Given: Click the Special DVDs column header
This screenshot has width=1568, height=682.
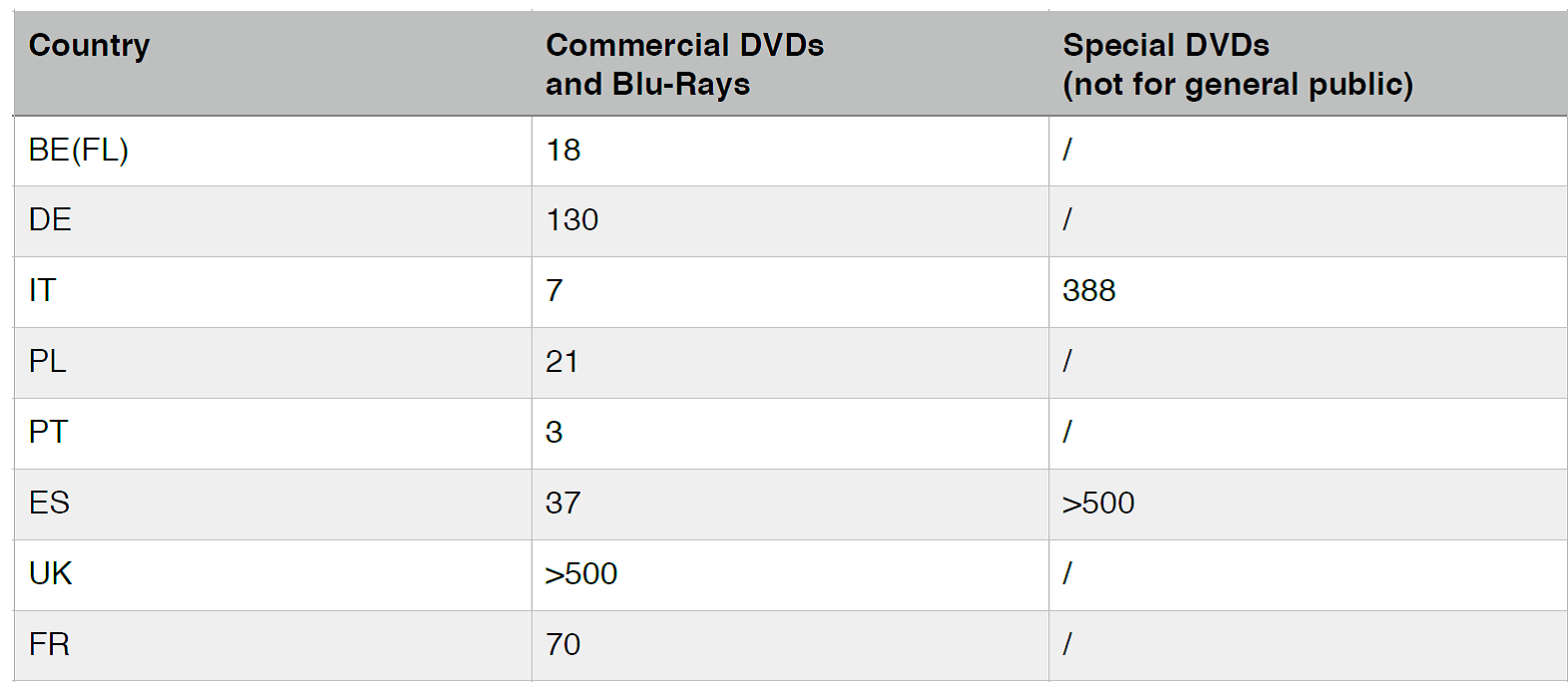Looking at the screenshot, I should [x=1237, y=64].
